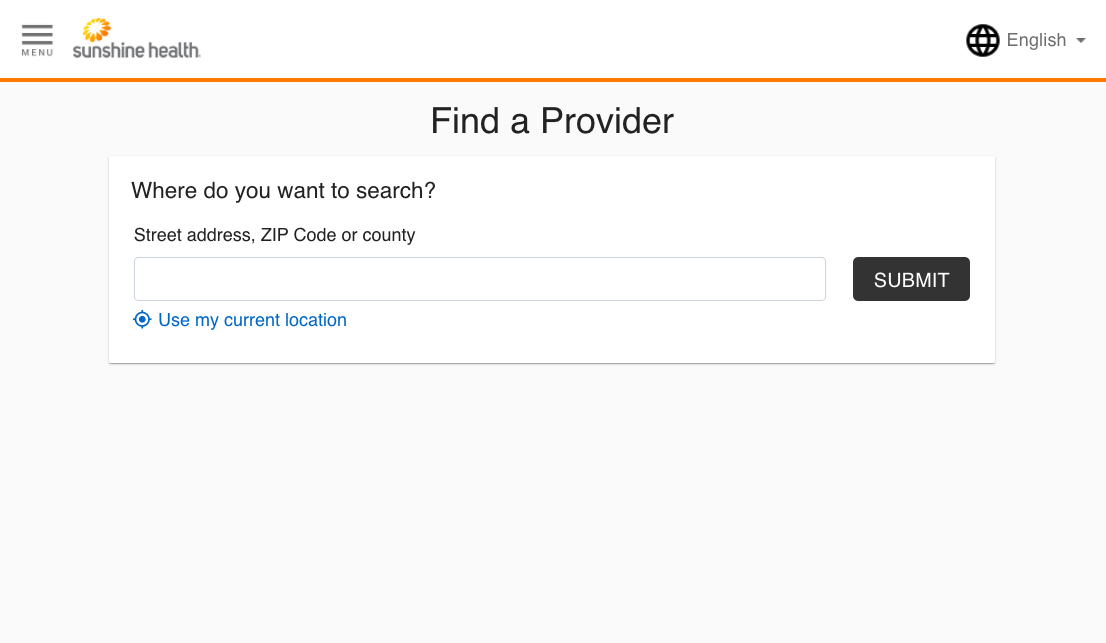
Task: Click 'Where do you want to search?' text
Action: [284, 190]
